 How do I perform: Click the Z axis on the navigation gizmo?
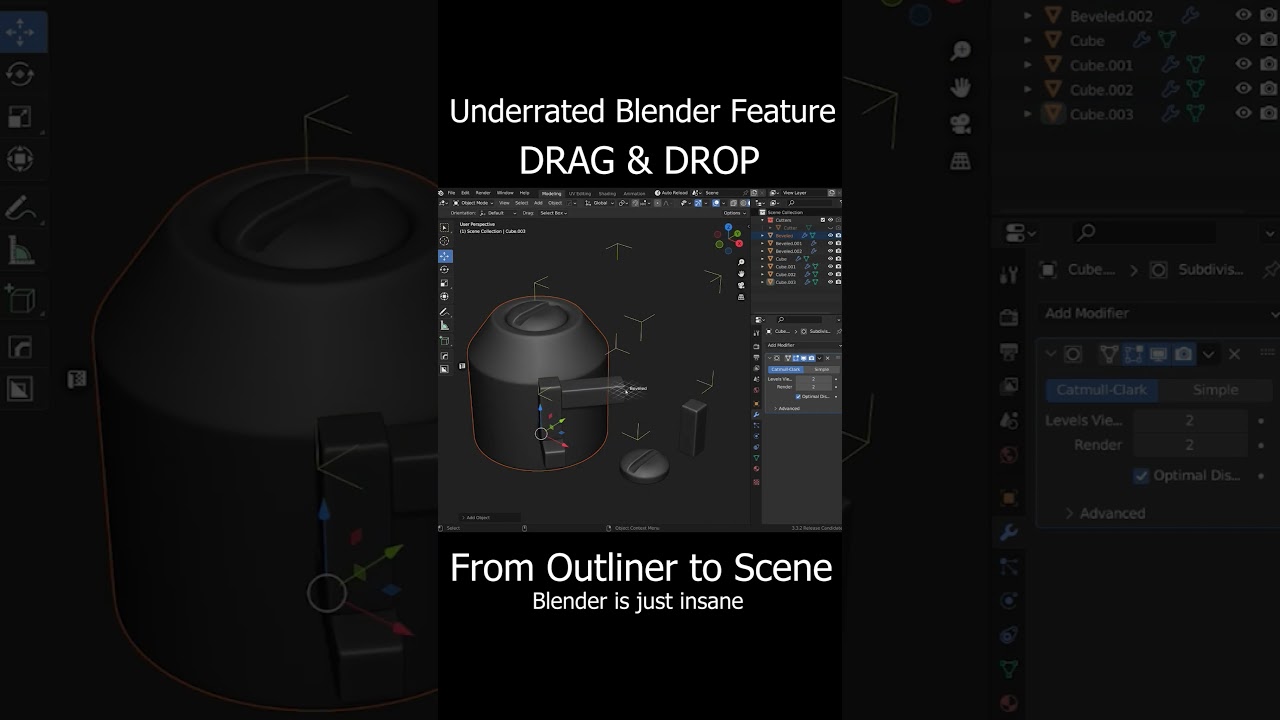click(728, 227)
